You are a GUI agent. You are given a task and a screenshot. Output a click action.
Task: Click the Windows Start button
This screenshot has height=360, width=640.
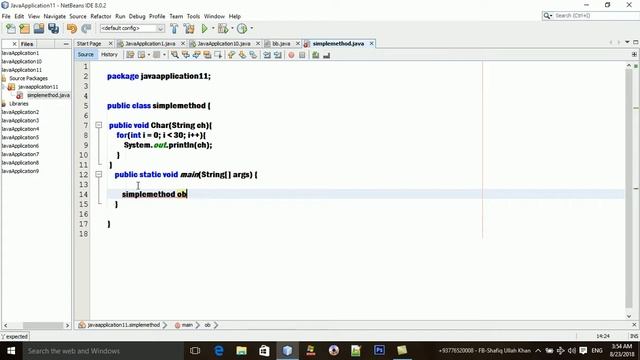pos(11,351)
